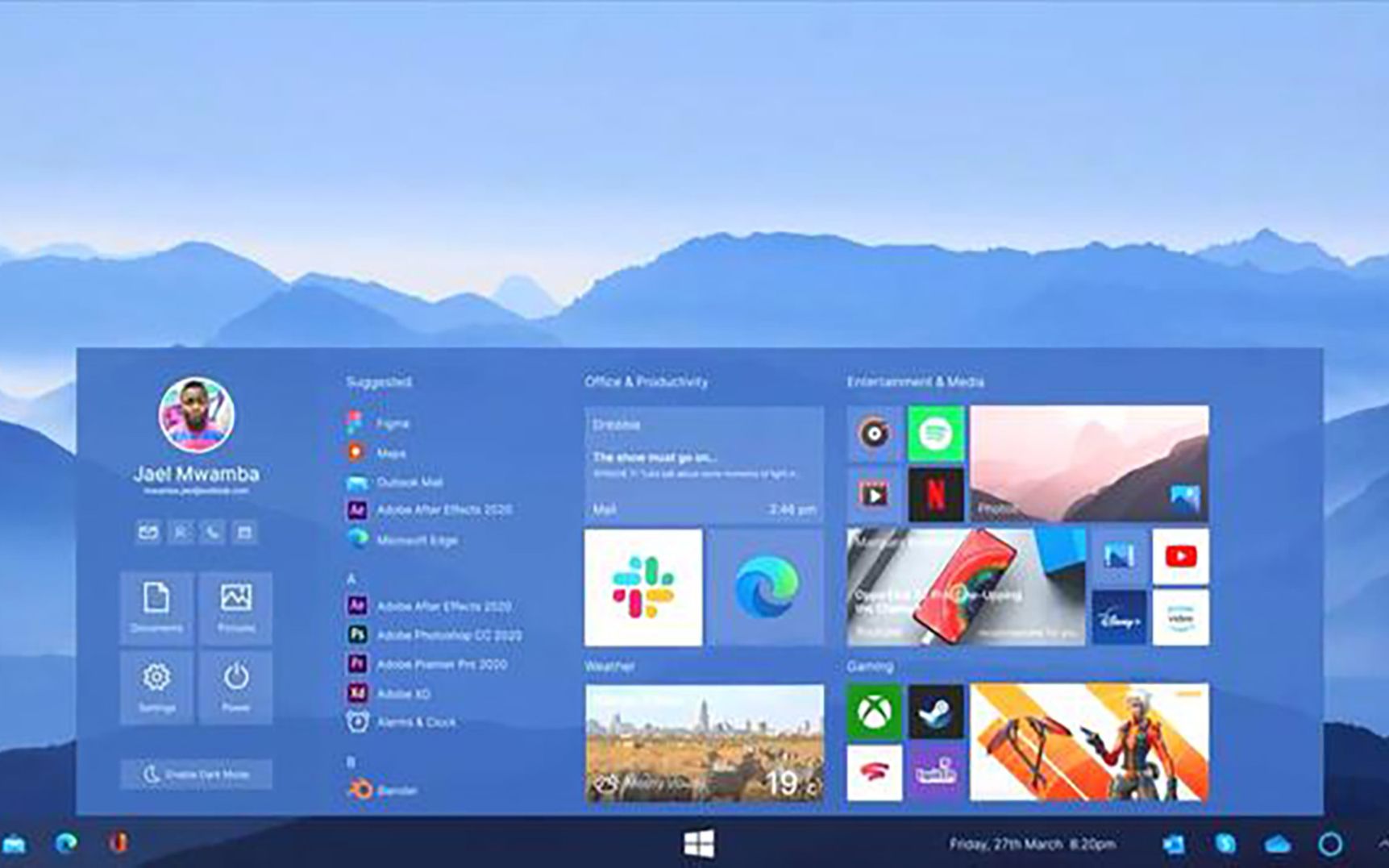Open the news tile showing a red phone
Viewport: 1389px width, 868px height.
[x=966, y=588]
